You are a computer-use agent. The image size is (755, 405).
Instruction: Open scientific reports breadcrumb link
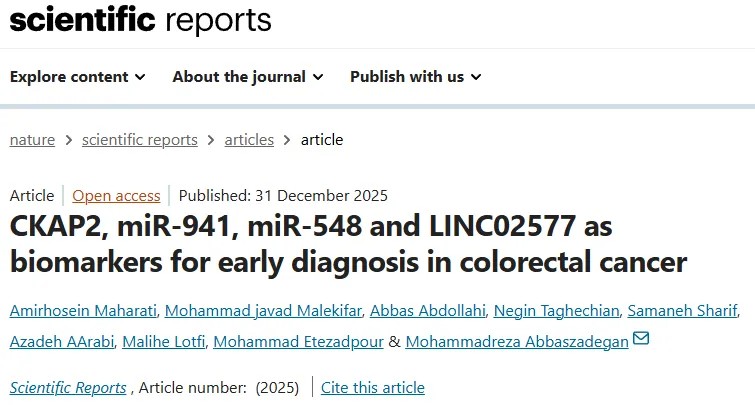139,140
